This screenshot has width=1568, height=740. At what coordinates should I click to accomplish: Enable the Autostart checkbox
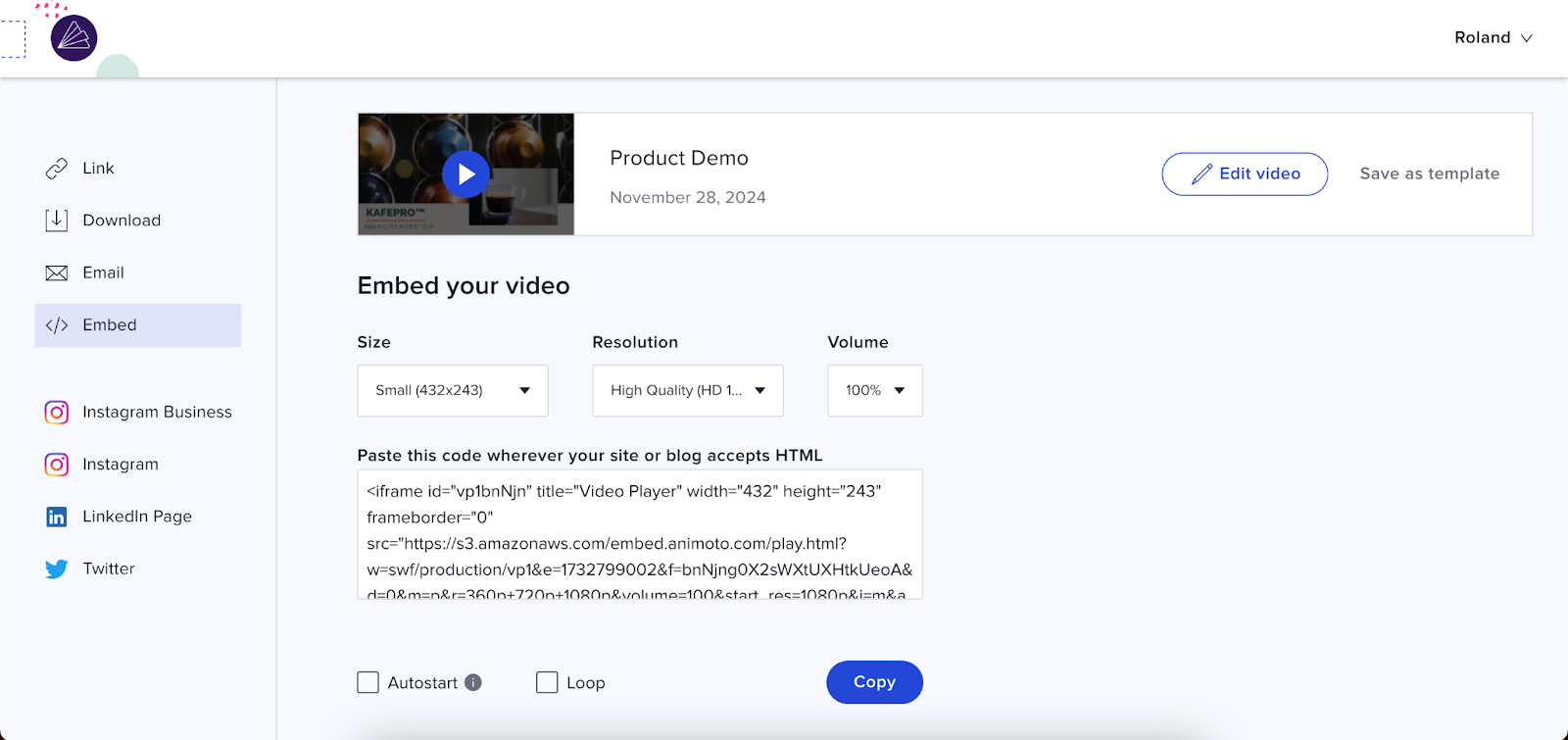point(368,682)
